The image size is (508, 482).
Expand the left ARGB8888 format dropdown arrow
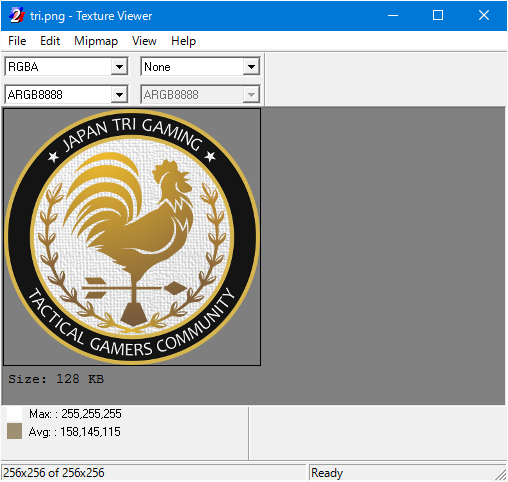[x=119, y=95]
